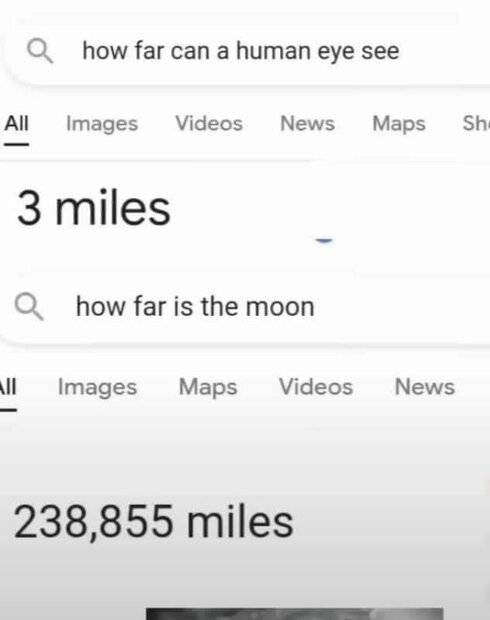
Task: Click the magnifier icon beside the moon query
Action: 29,306
